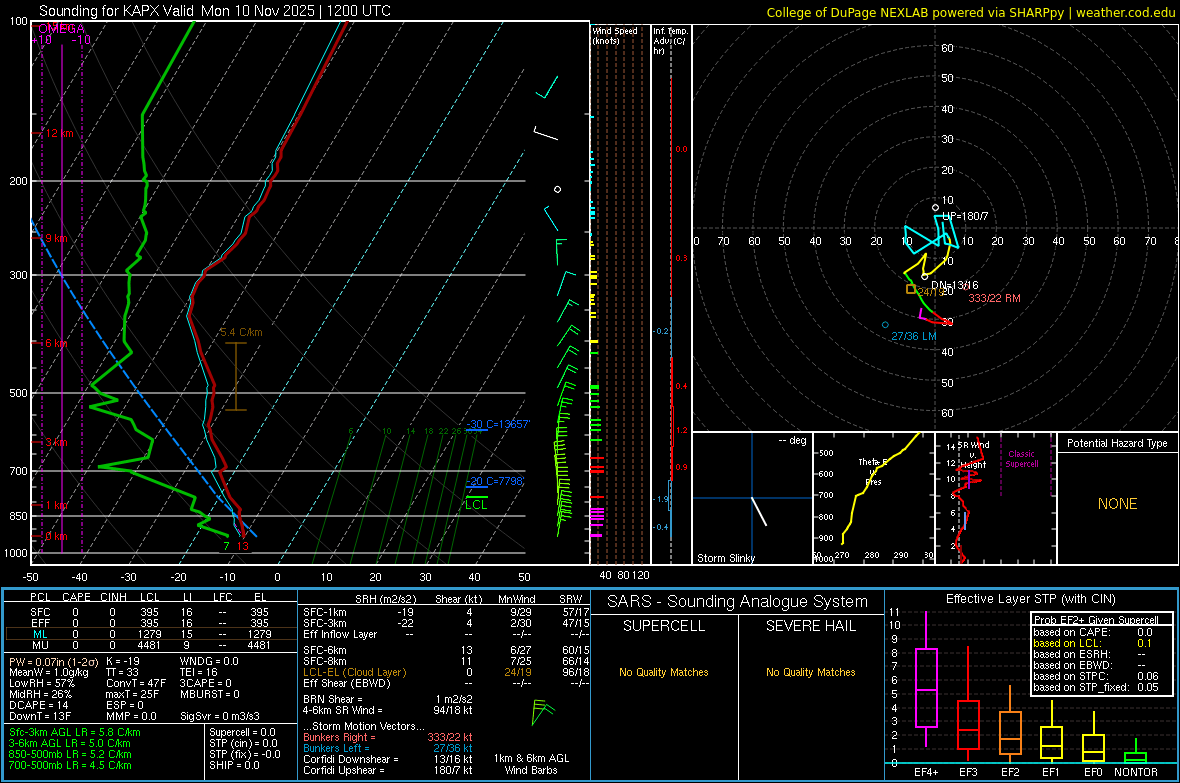Click the '27/36 LM' storm motion label
Screen dimensions: 1180x783
click(x=914, y=336)
